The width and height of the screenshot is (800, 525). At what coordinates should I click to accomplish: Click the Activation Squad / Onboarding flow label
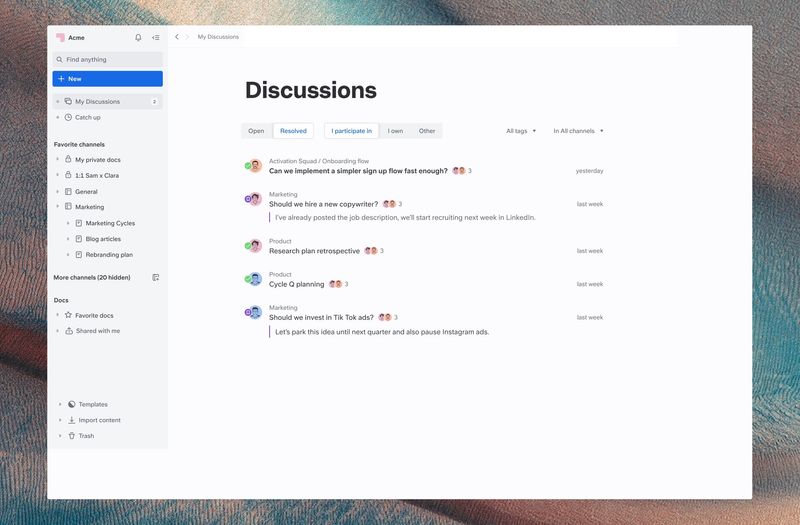pos(319,161)
